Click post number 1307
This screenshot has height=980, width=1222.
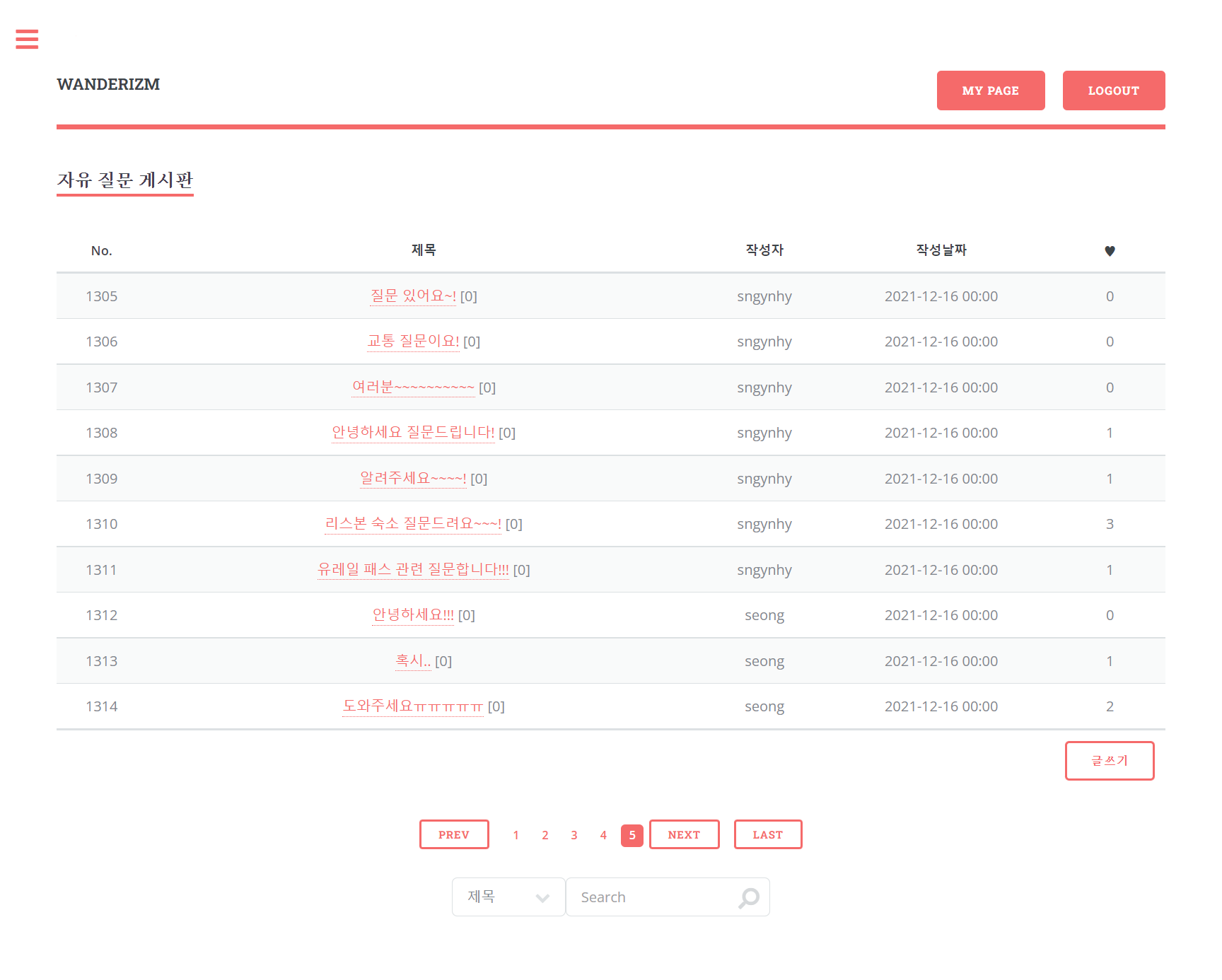point(102,387)
